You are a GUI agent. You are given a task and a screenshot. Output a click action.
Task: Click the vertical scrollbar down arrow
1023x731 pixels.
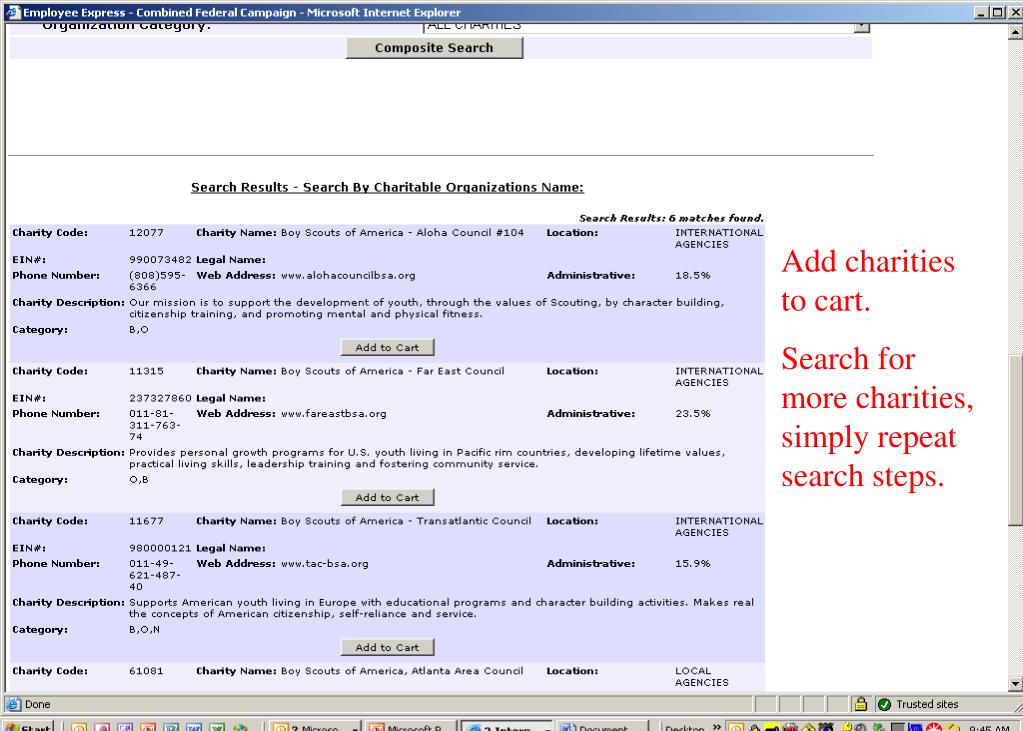click(x=1015, y=683)
